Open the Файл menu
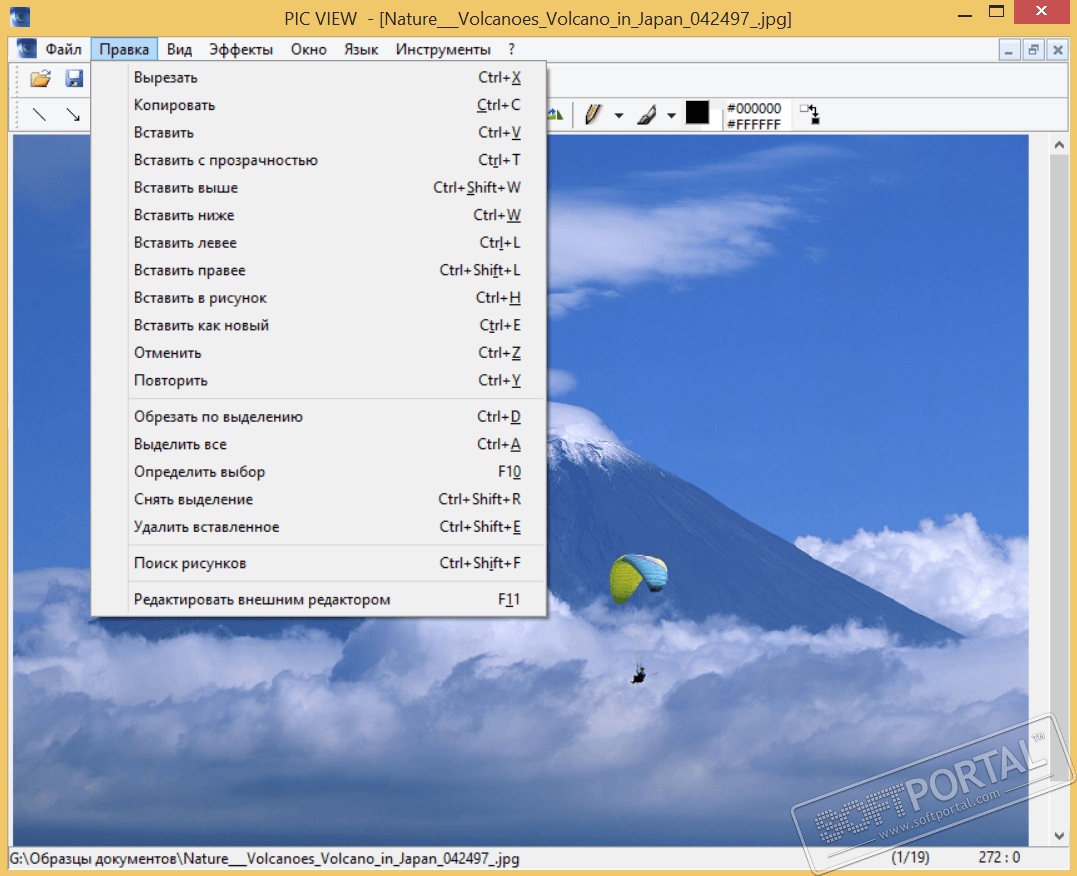This screenshot has height=876, width=1077. (63, 49)
